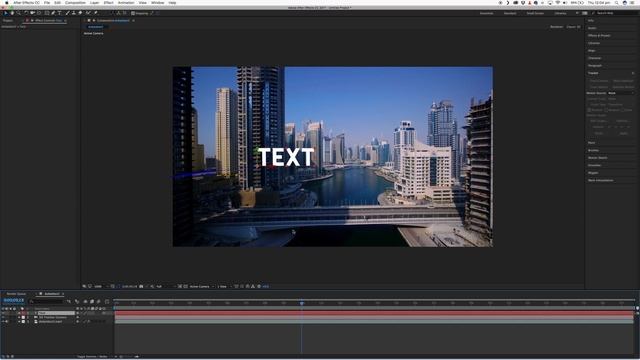This screenshot has height=360, width=640.
Task: Select the 3D Tracker Camera layer
Action: [53, 317]
